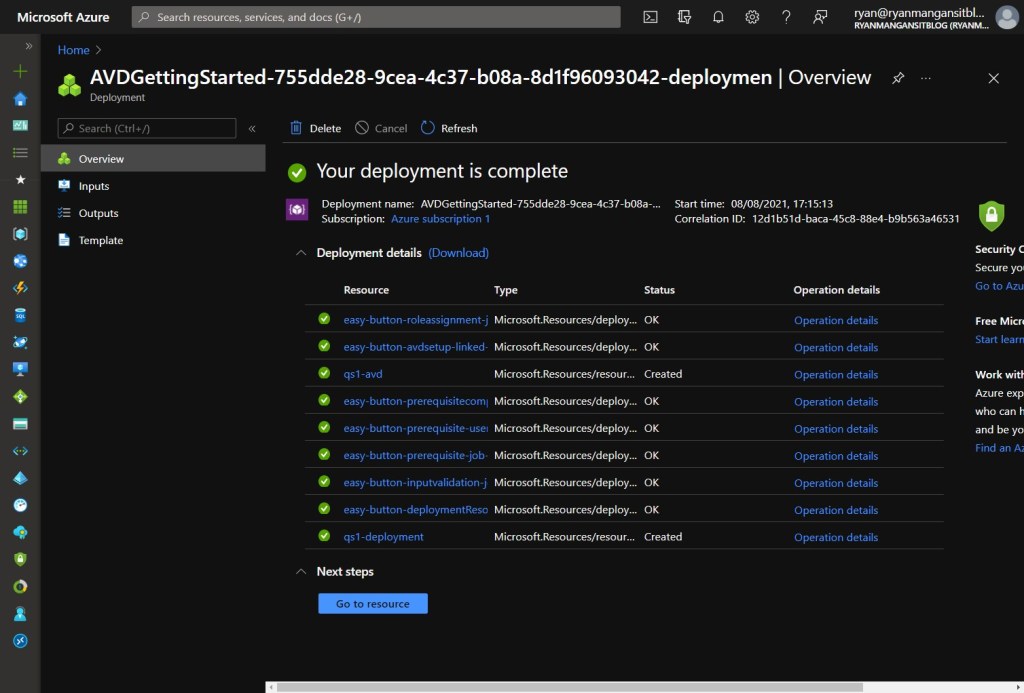
Task: Click the global search resources box
Action: [x=376, y=17]
